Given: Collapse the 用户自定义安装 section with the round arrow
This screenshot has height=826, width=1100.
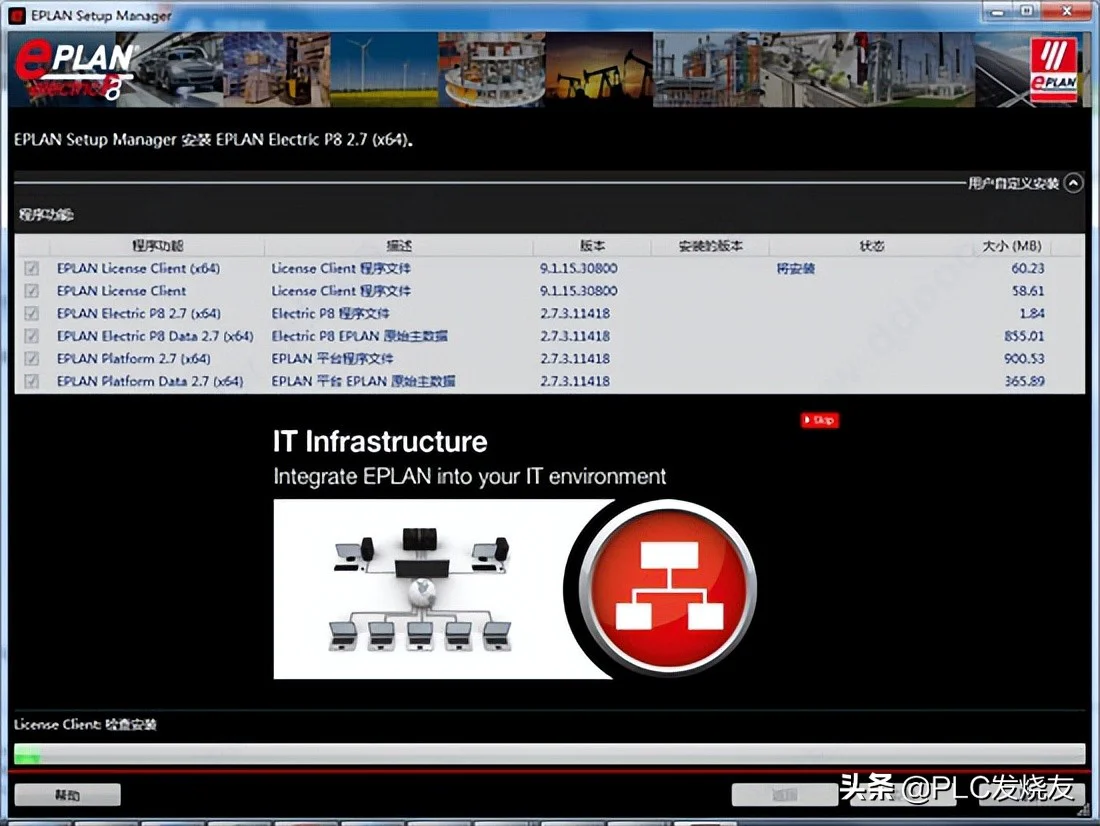Looking at the screenshot, I should coord(1073,183).
